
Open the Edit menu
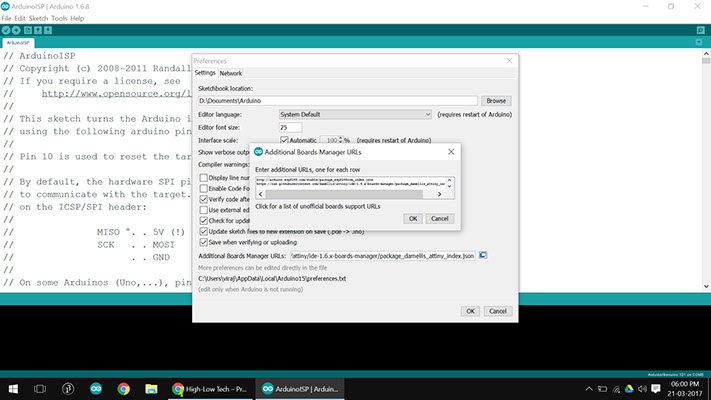click(x=20, y=19)
